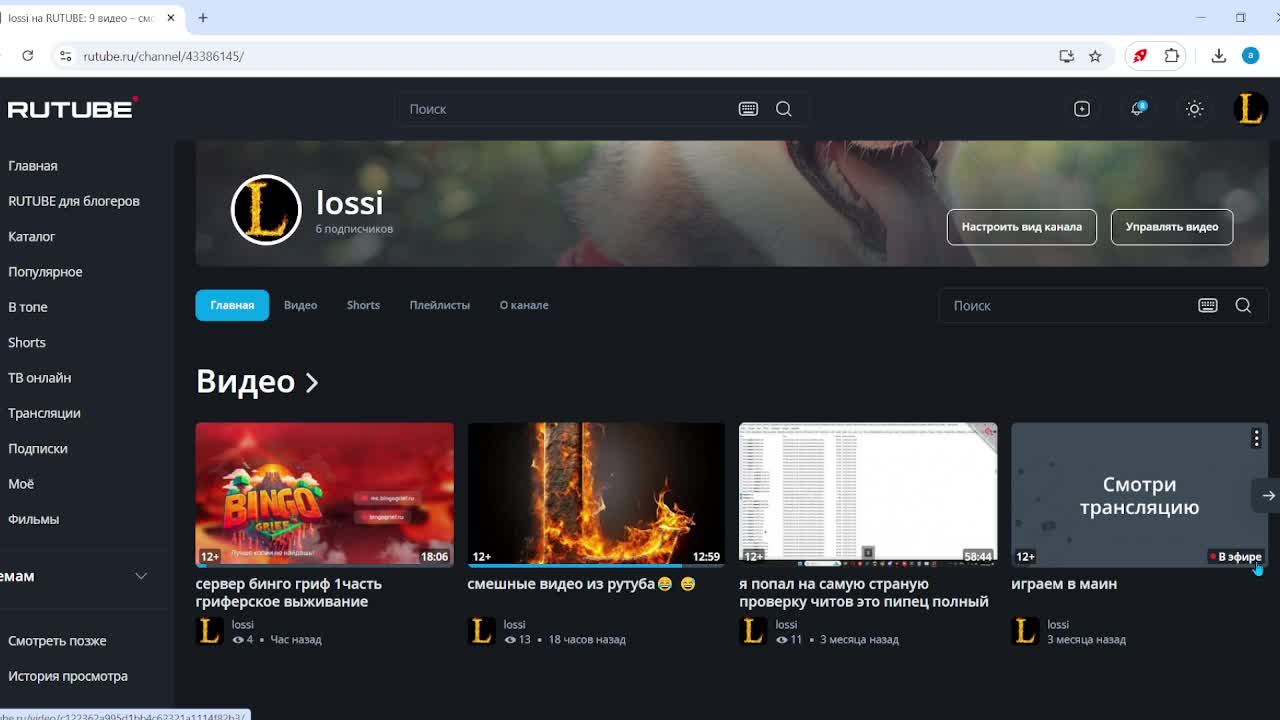Open Смотреть позже in sidebar
Image resolution: width=1280 pixels, height=720 pixels.
[x=57, y=641]
